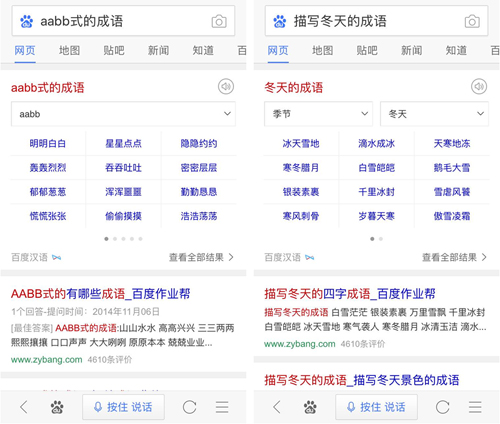Tap camera icon in right search bar

click(472, 22)
